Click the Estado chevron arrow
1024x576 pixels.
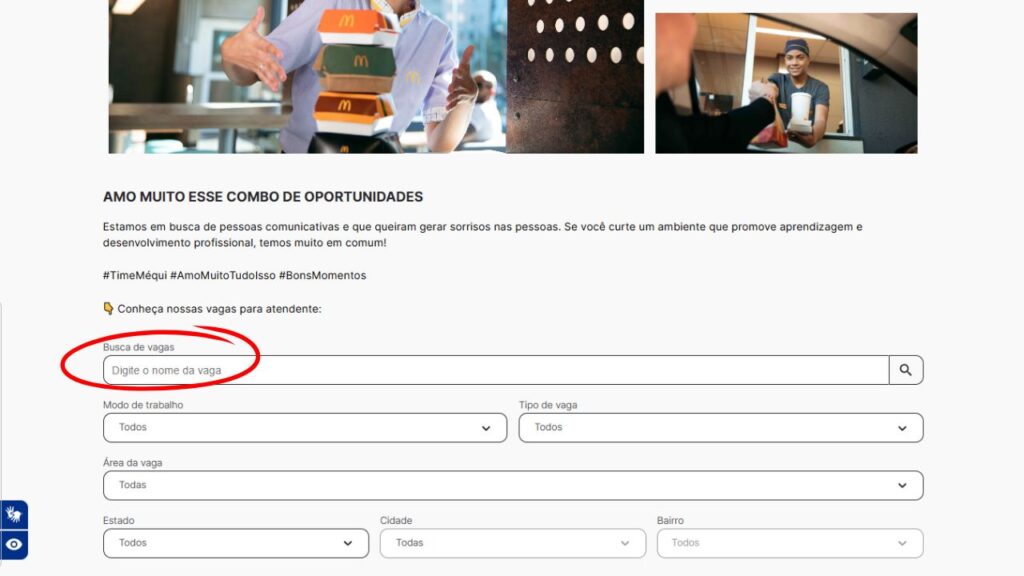(x=347, y=543)
